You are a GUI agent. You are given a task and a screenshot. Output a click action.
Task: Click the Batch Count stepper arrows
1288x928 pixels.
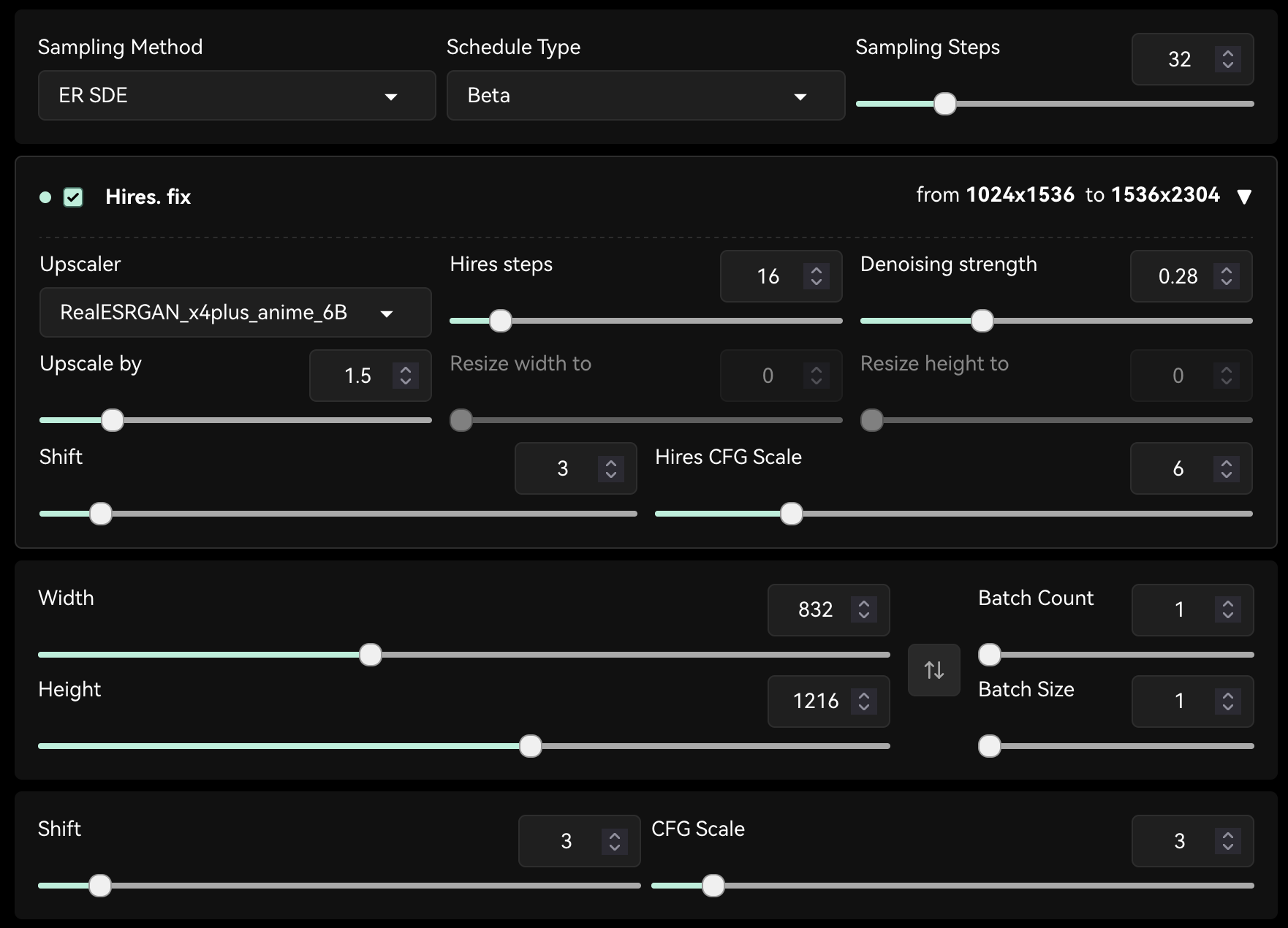click(x=1228, y=609)
